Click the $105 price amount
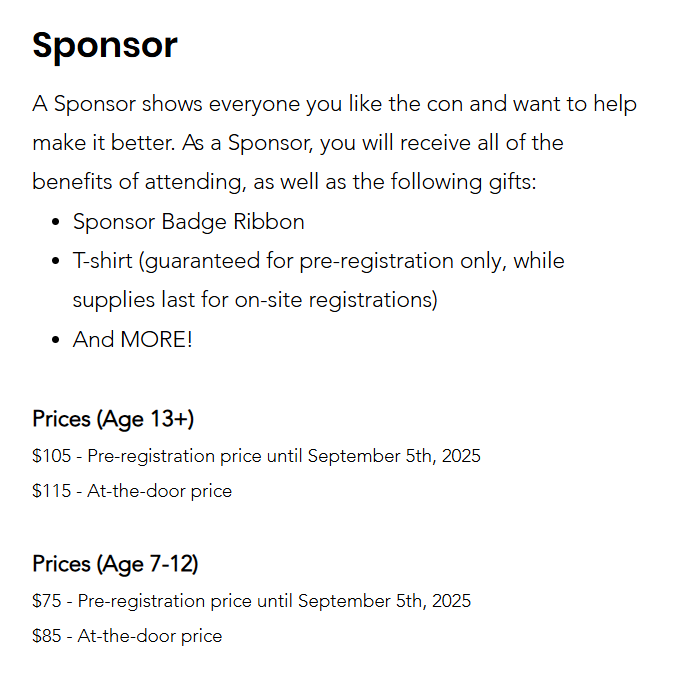Viewport: 697px width, 689px height. (x=52, y=456)
